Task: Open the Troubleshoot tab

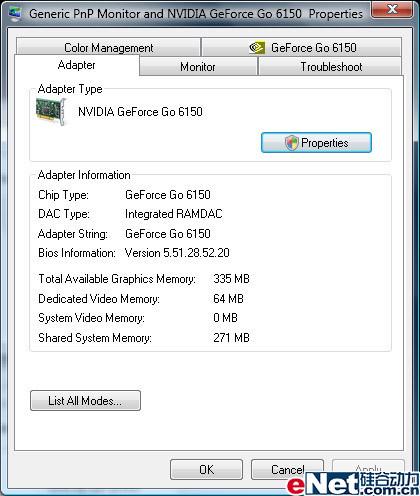Action: pos(330,66)
